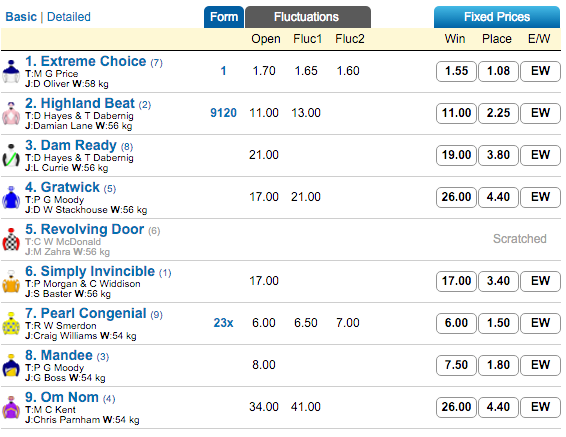Select Pearl Congenial win price 6.00

click(x=456, y=323)
